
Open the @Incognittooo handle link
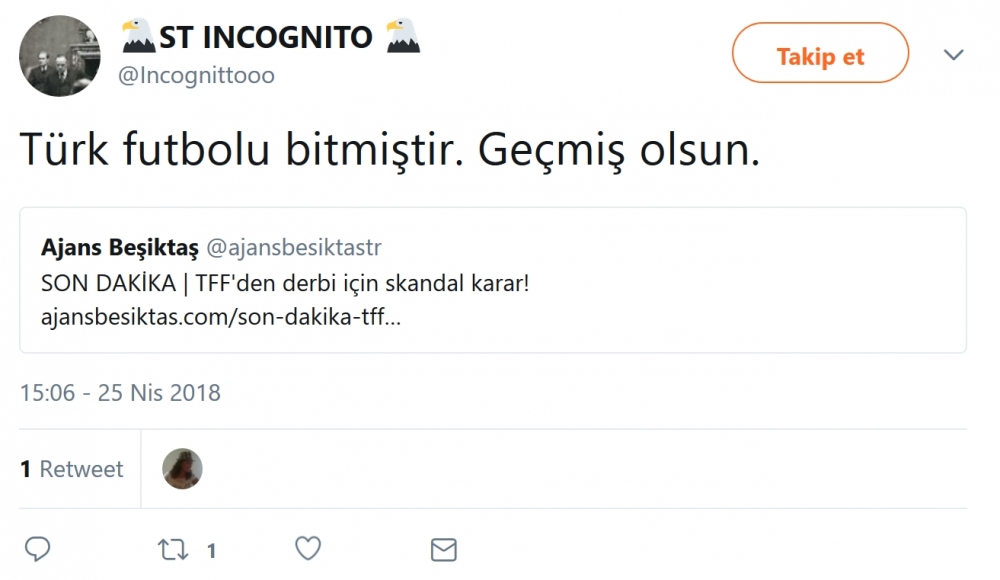196,75
